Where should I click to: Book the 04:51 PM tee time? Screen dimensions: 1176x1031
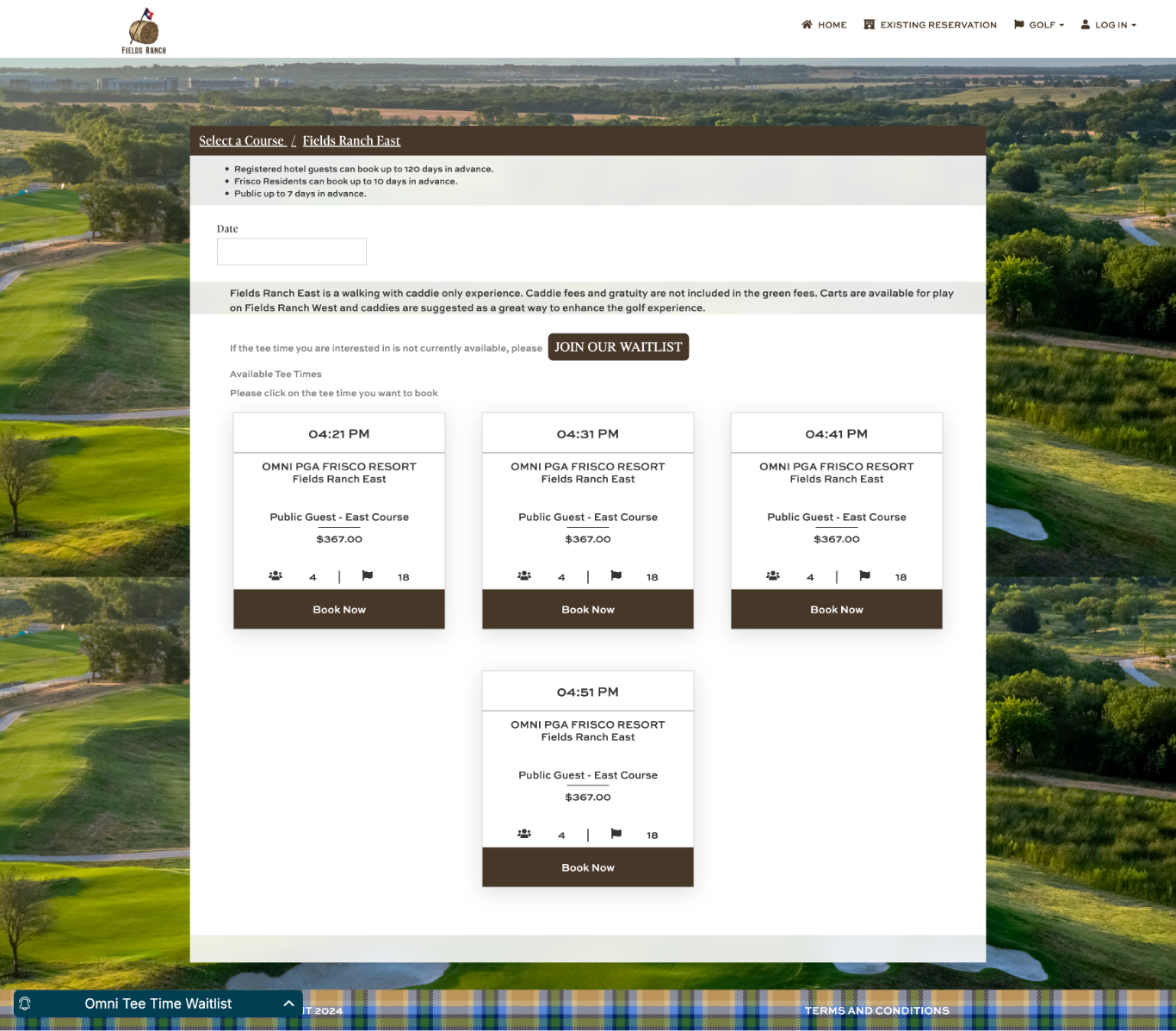pos(588,867)
